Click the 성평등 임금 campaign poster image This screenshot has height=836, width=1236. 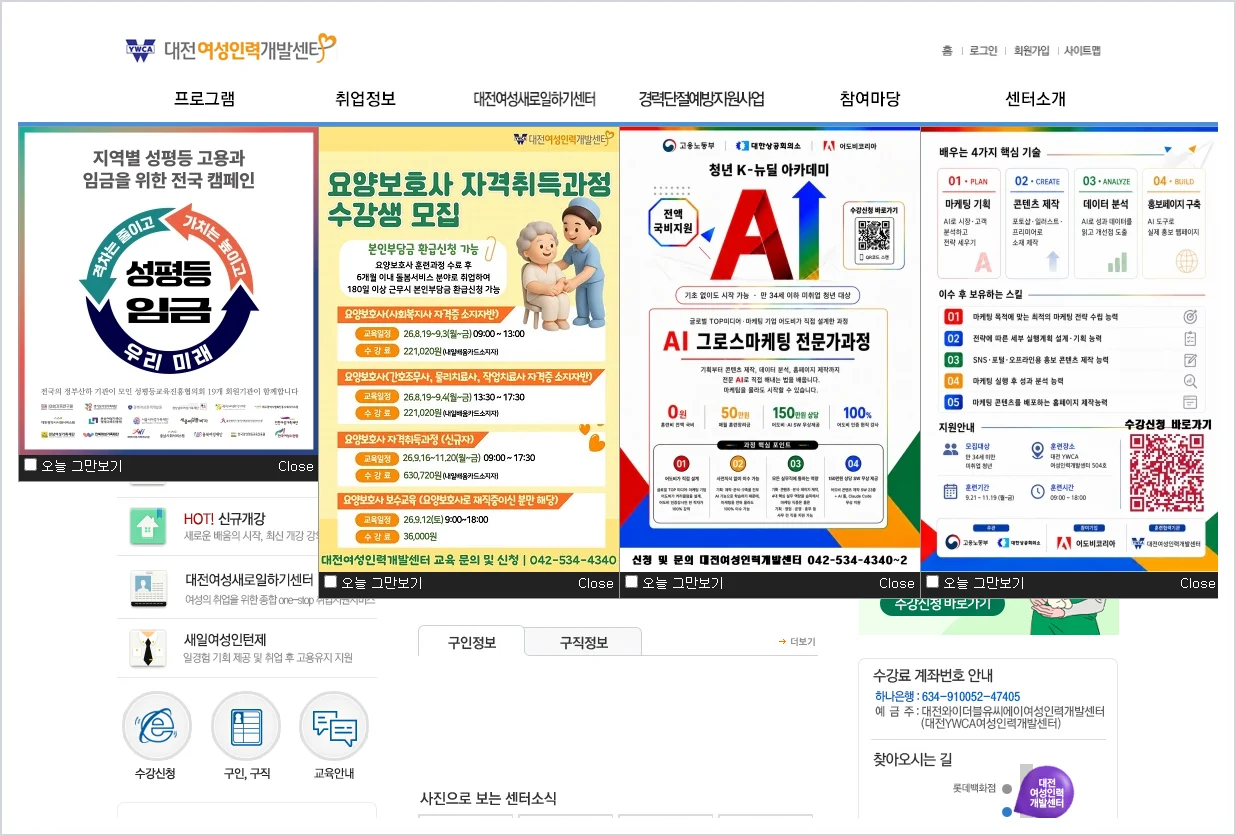coord(168,291)
